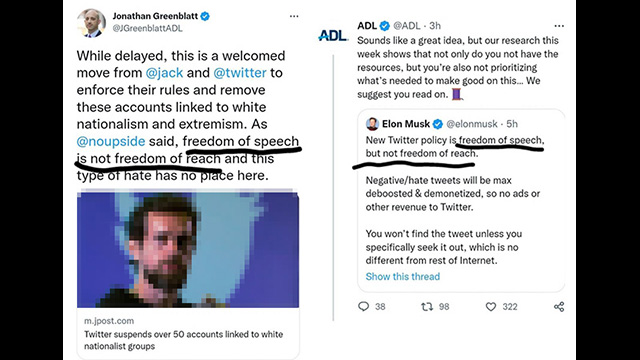
Task: Click ADL's blue verified badge
Action: click(384, 26)
